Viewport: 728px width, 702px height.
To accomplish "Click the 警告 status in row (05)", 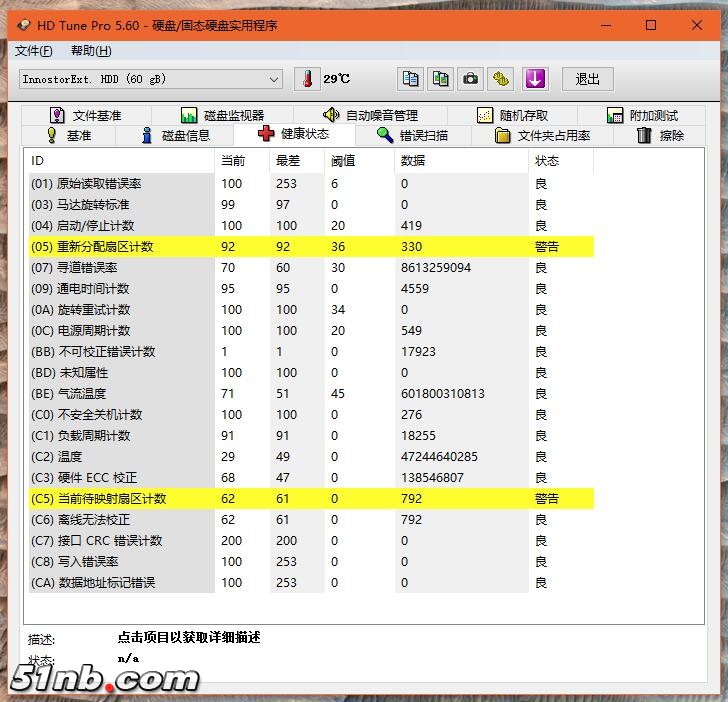I will tap(546, 247).
